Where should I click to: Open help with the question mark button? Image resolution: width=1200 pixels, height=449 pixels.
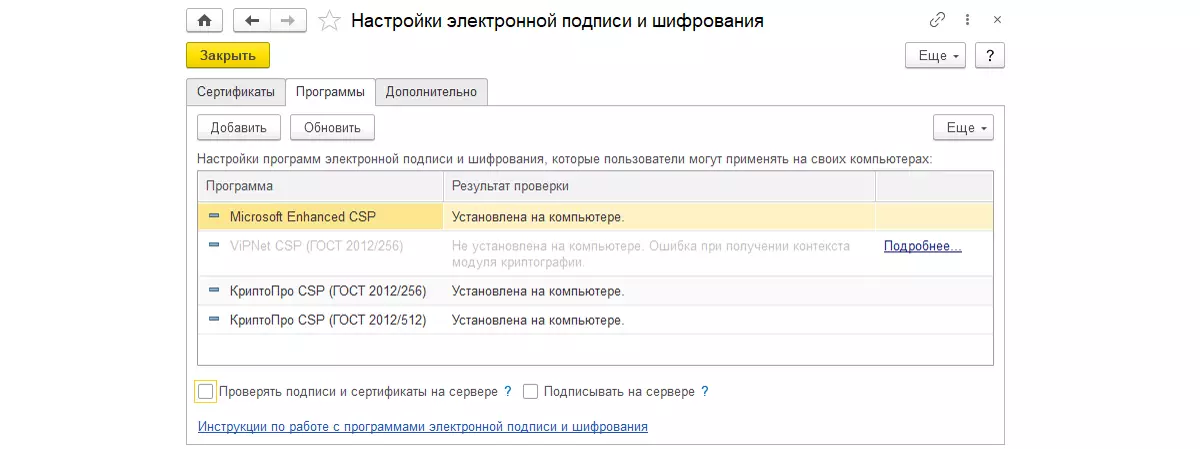pyautogui.click(x=989, y=55)
